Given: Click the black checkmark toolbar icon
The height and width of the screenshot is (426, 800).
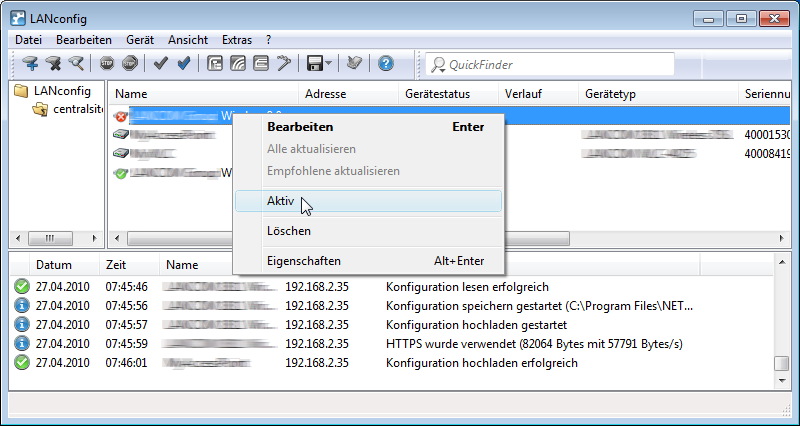Looking at the screenshot, I should coord(161,64).
